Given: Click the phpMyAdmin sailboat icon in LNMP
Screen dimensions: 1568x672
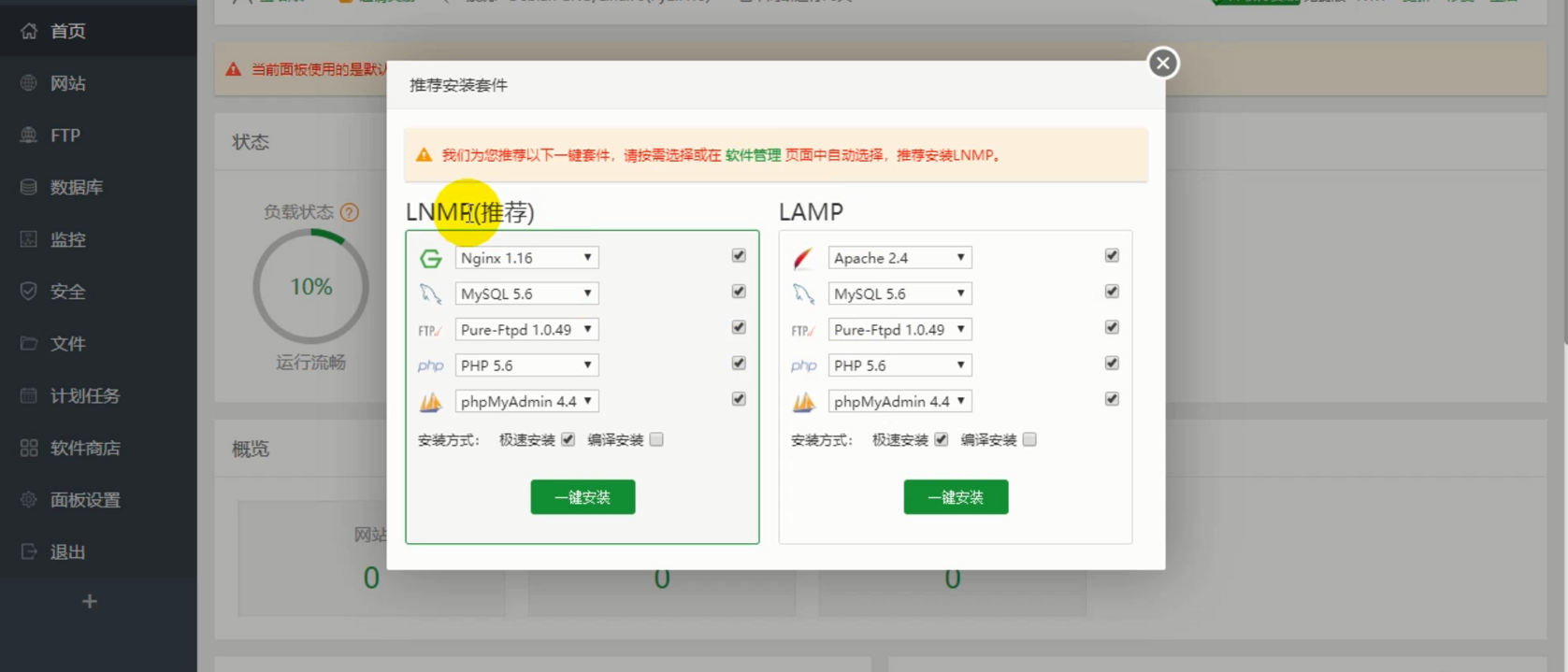Looking at the screenshot, I should tap(430, 402).
